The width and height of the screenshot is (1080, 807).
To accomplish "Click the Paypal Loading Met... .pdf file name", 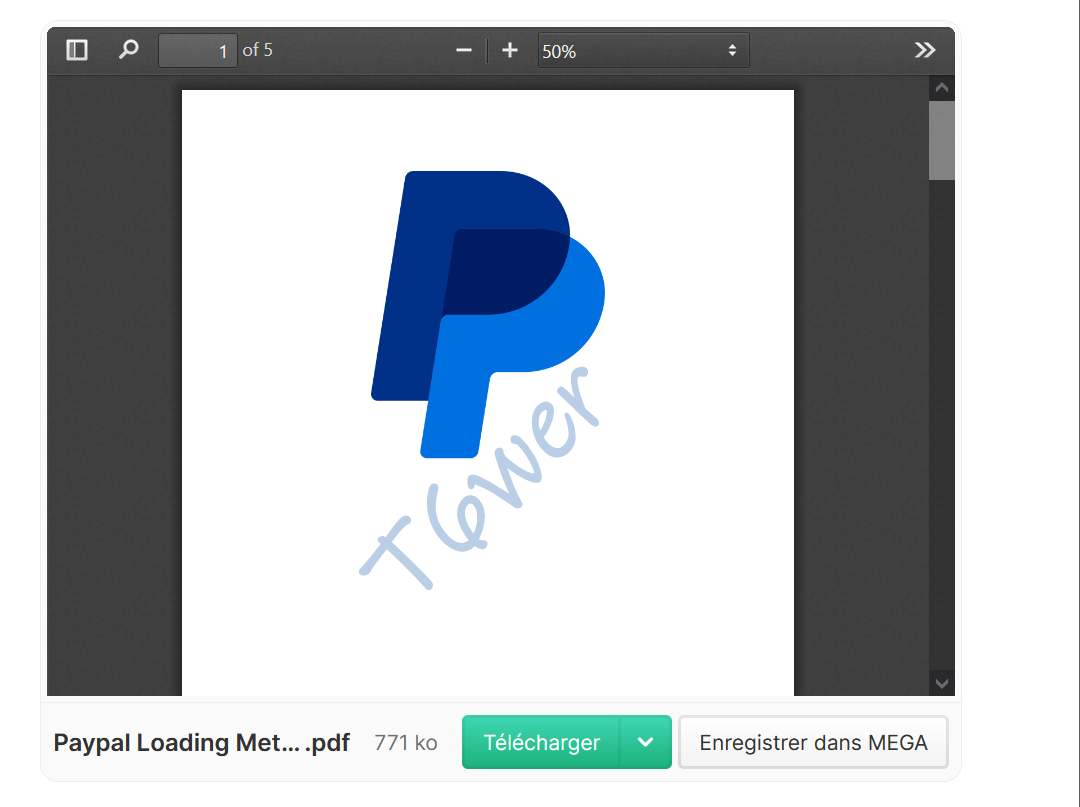I will coord(202,743).
